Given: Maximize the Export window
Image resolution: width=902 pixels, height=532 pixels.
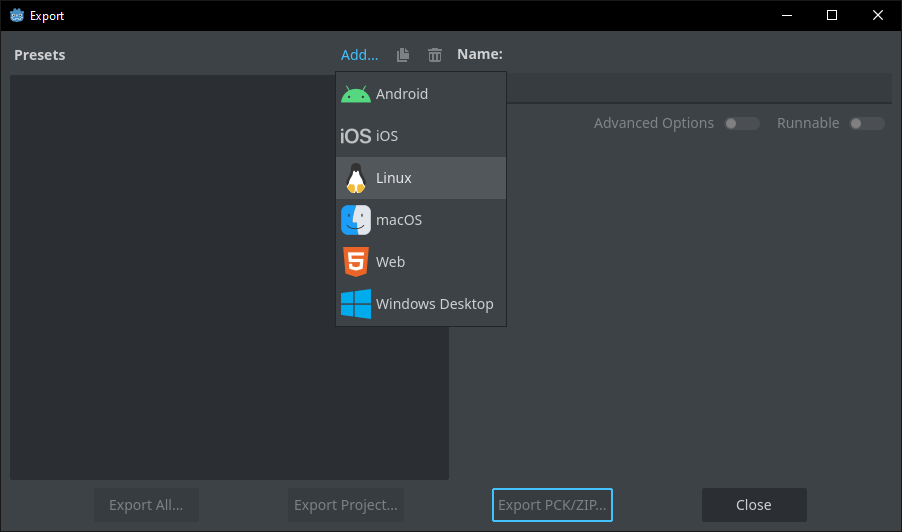Looking at the screenshot, I should [832, 16].
